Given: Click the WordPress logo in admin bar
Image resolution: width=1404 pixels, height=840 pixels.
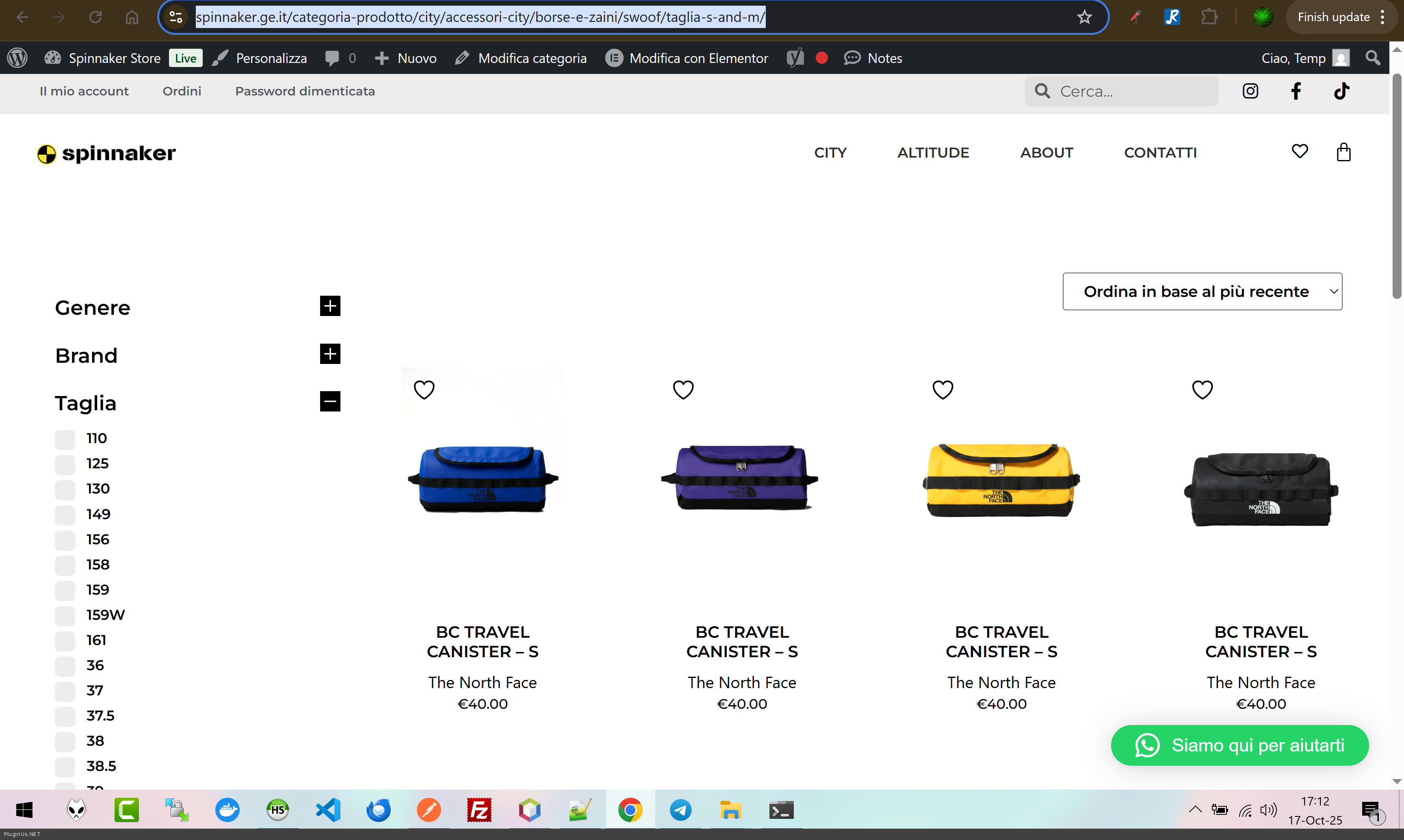Looking at the screenshot, I should [17, 58].
